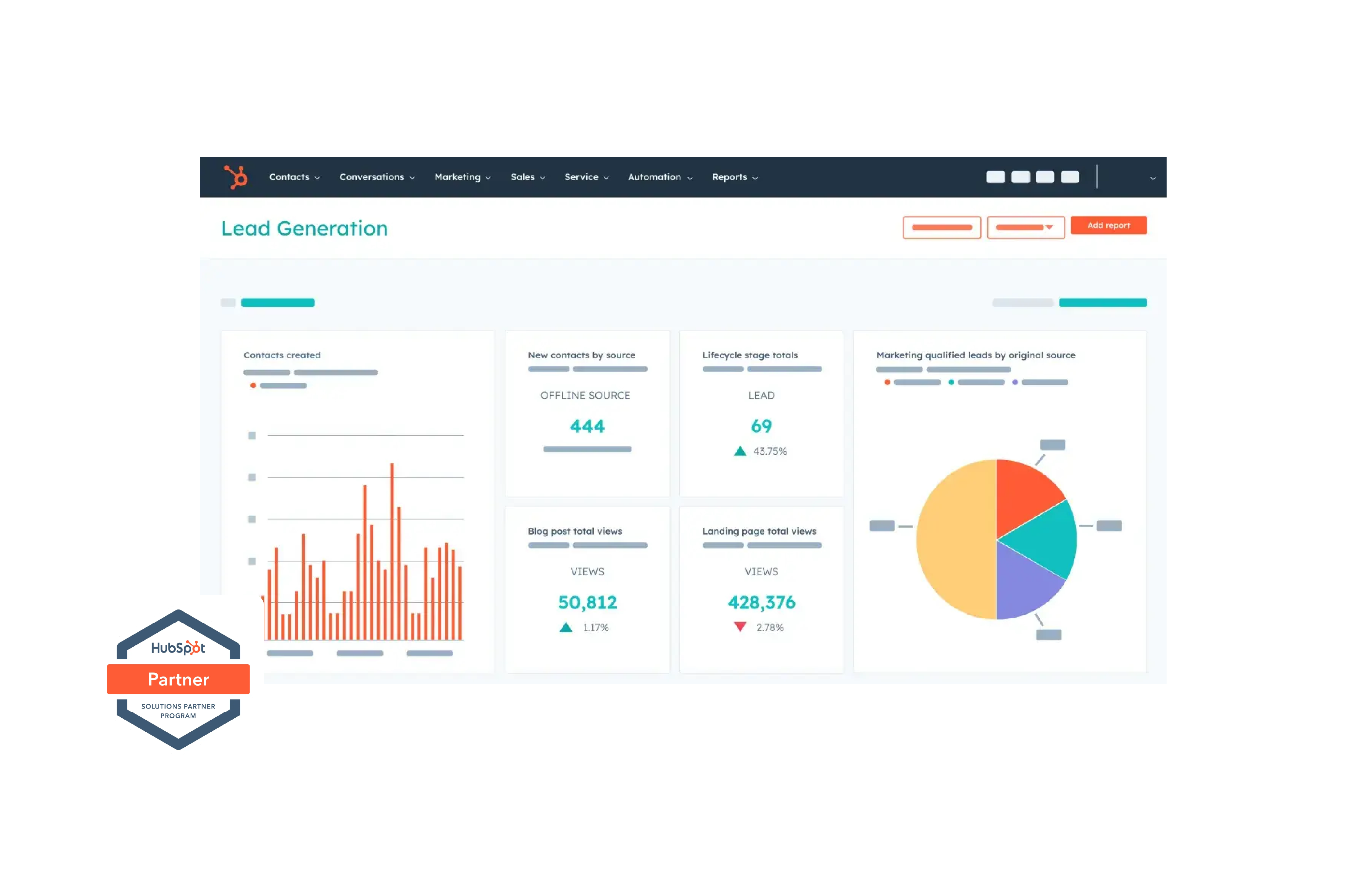
Task: Open the Contacts menu
Action: tap(294, 177)
